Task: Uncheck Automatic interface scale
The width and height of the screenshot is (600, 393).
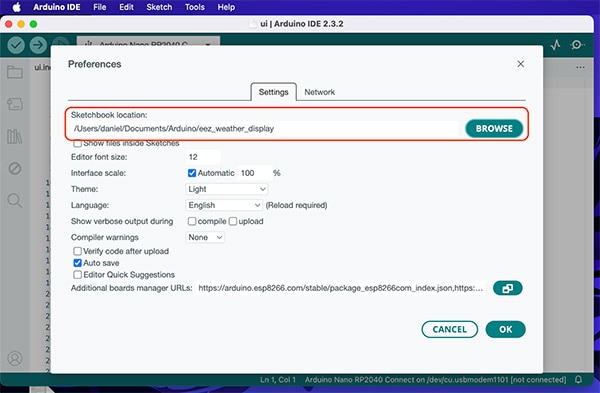Action: click(x=192, y=173)
